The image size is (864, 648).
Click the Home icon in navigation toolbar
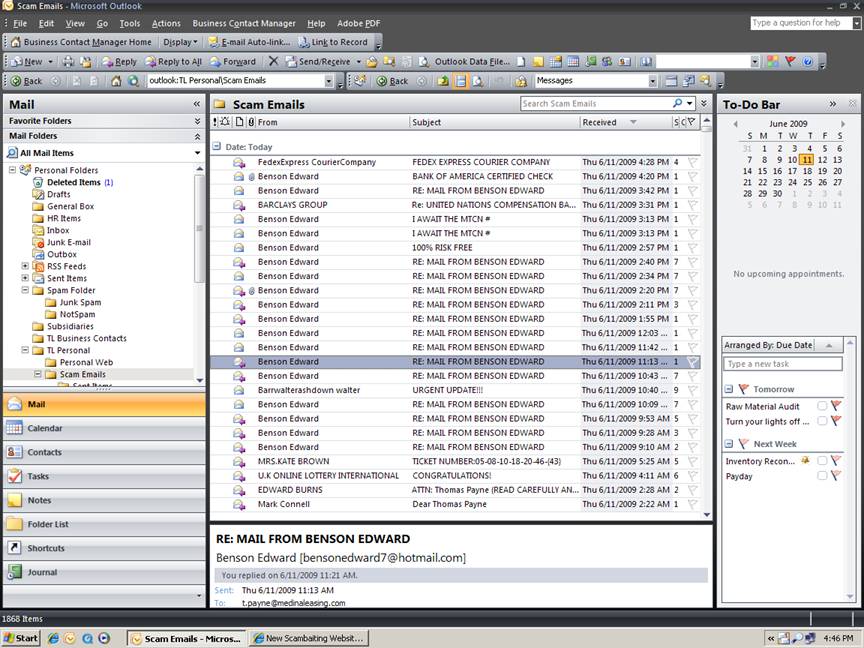point(116,81)
